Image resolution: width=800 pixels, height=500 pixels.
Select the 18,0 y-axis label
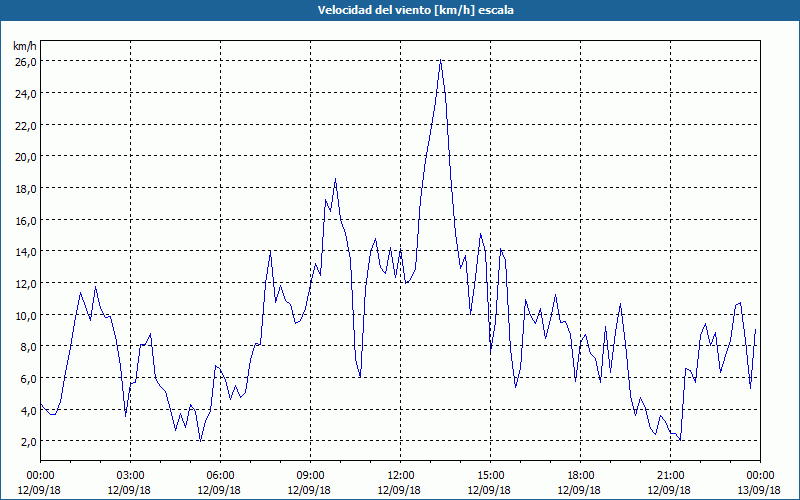click(26, 189)
